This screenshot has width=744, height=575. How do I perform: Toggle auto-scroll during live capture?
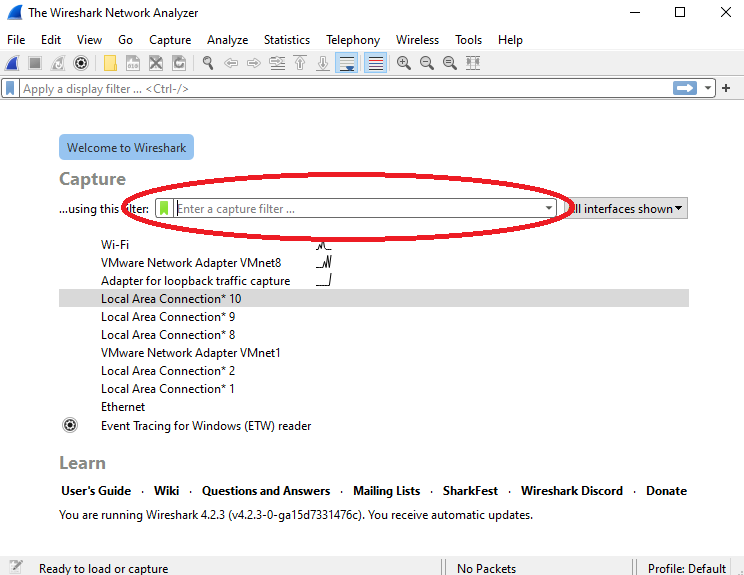[347, 63]
